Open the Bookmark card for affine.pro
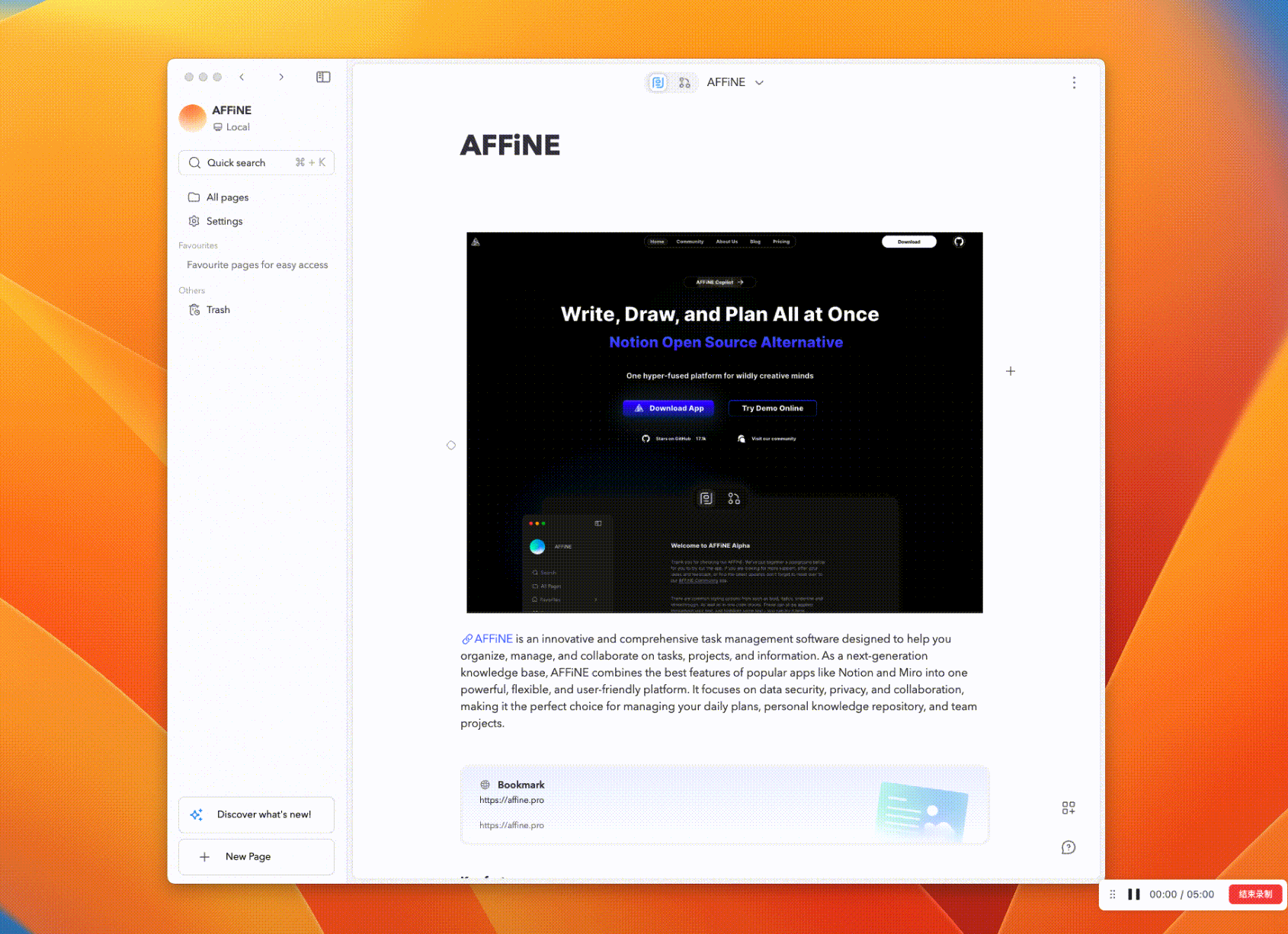1288x934 pixels. pyautogui.click(x=725, y=805)
